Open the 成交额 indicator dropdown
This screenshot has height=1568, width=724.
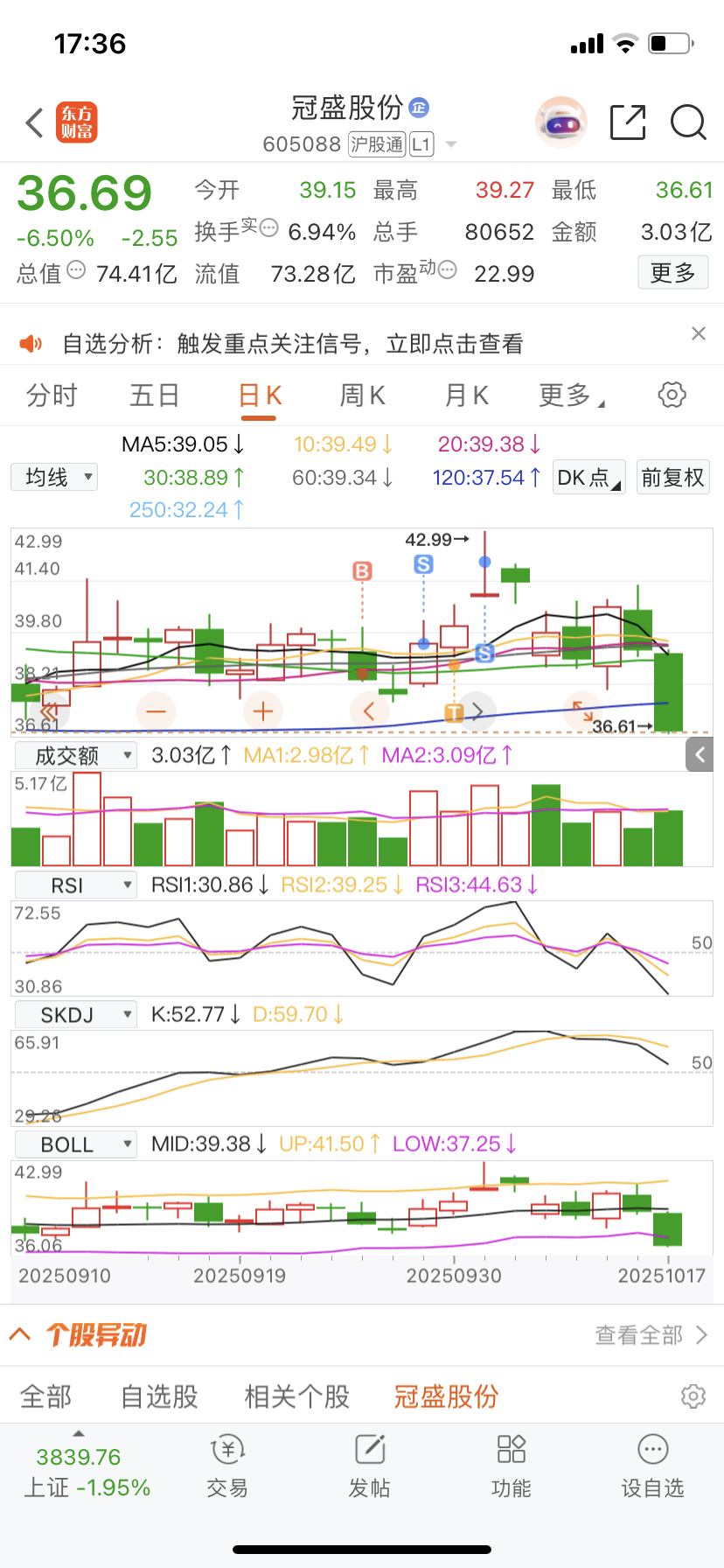tap(76, 755)
